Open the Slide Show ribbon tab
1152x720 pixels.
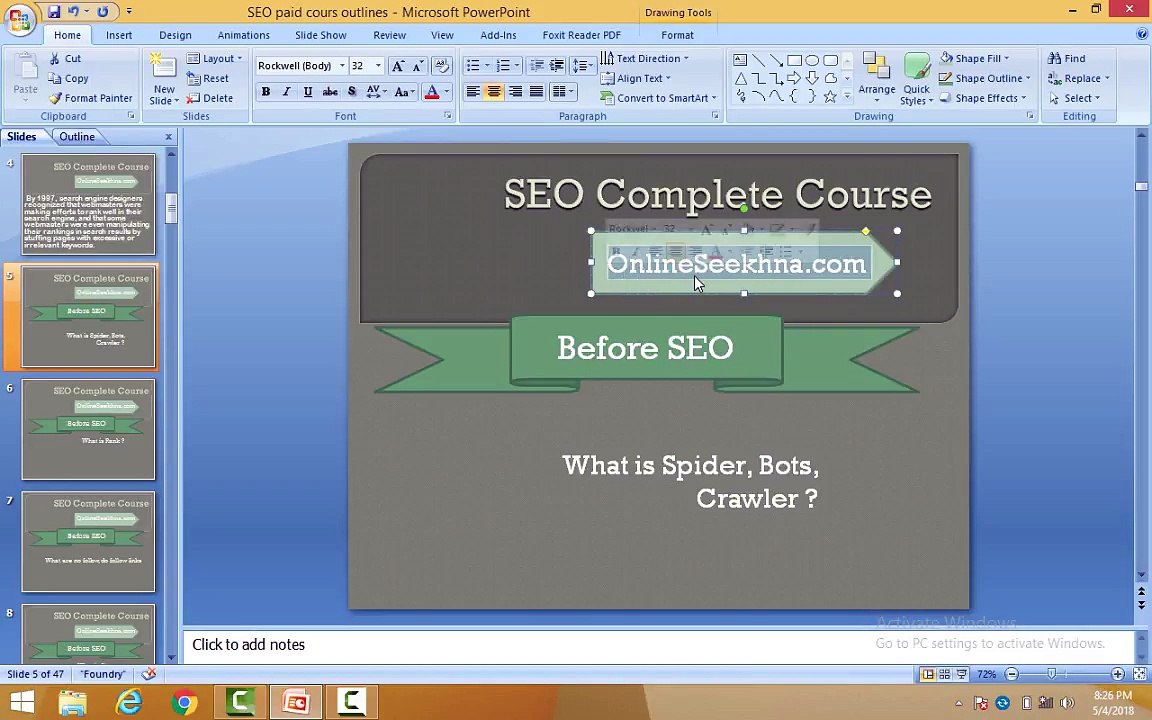pos(320,35)
